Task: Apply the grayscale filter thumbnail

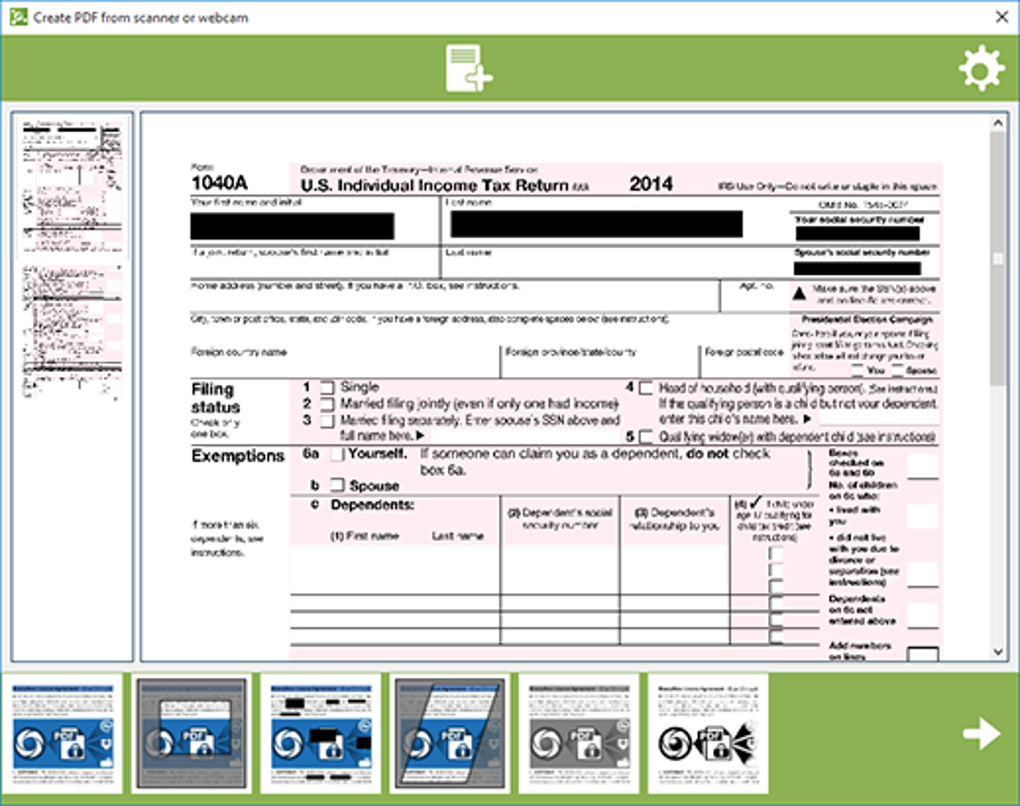Action: point(579,734)
